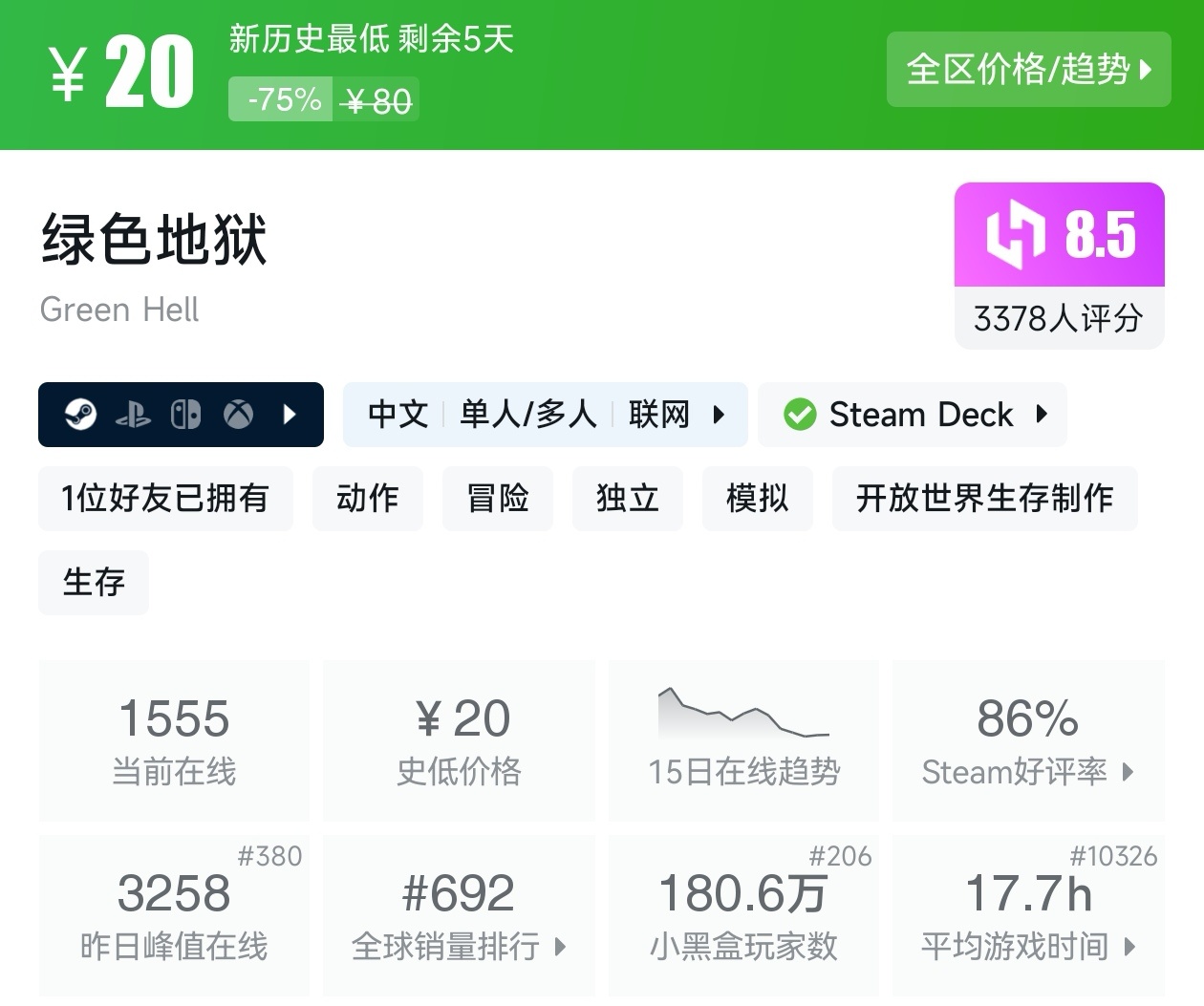Click the Steam platform icon

[80, 415]
